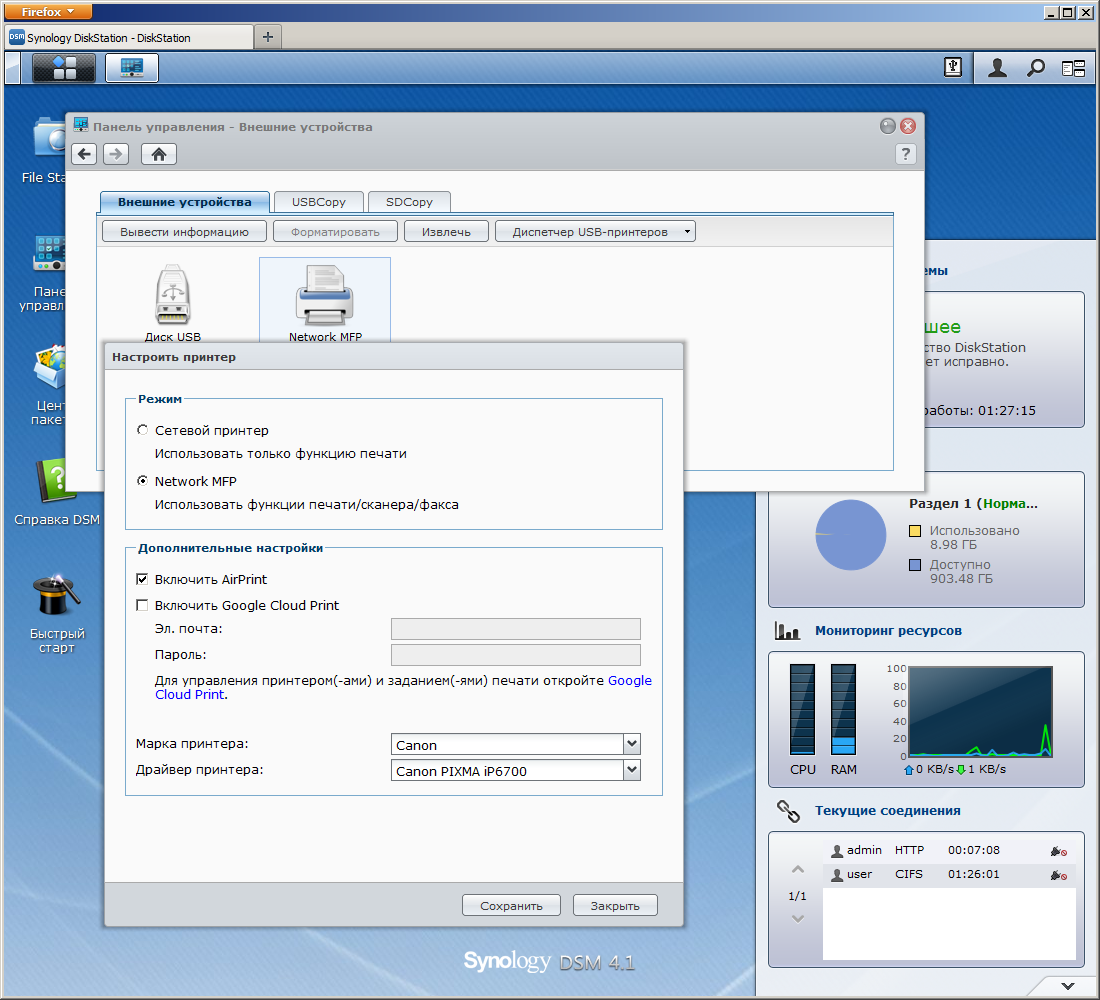The height and width of the screenshot is (1000, 1100).
Task: Toggle the Включить AirPrint checkbox
Action: click(142, 579)
